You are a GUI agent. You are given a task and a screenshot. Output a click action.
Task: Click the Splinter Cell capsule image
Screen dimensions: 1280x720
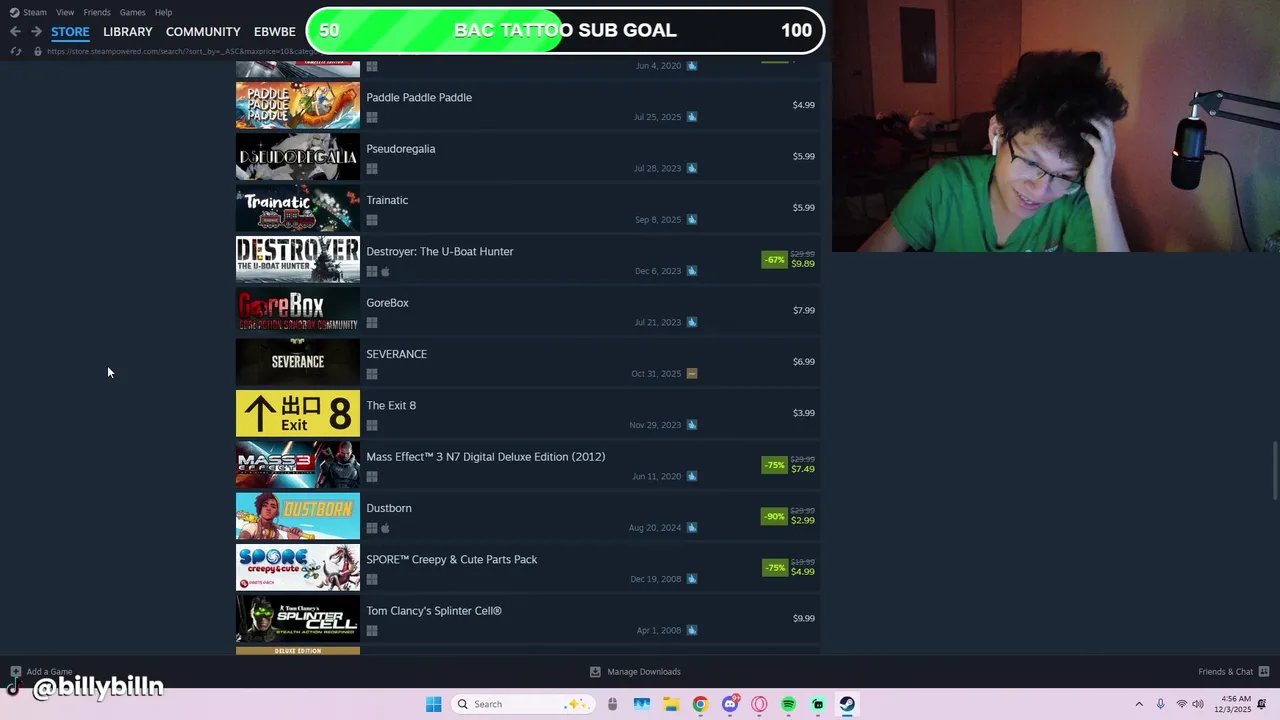[298, 618]
